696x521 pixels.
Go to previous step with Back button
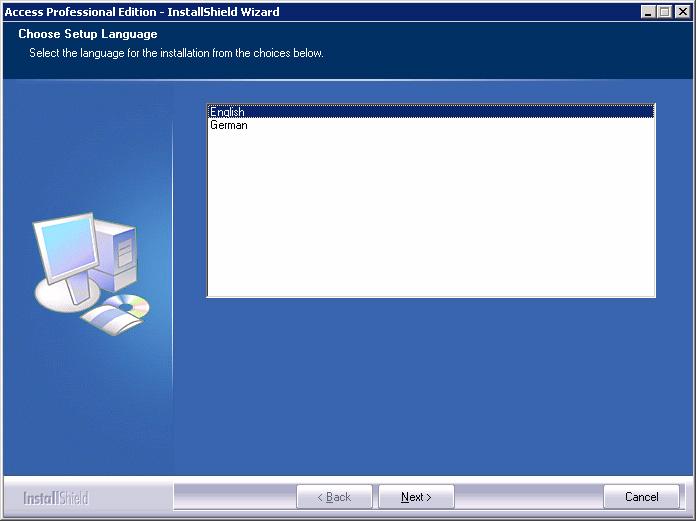tap(334, 497)
